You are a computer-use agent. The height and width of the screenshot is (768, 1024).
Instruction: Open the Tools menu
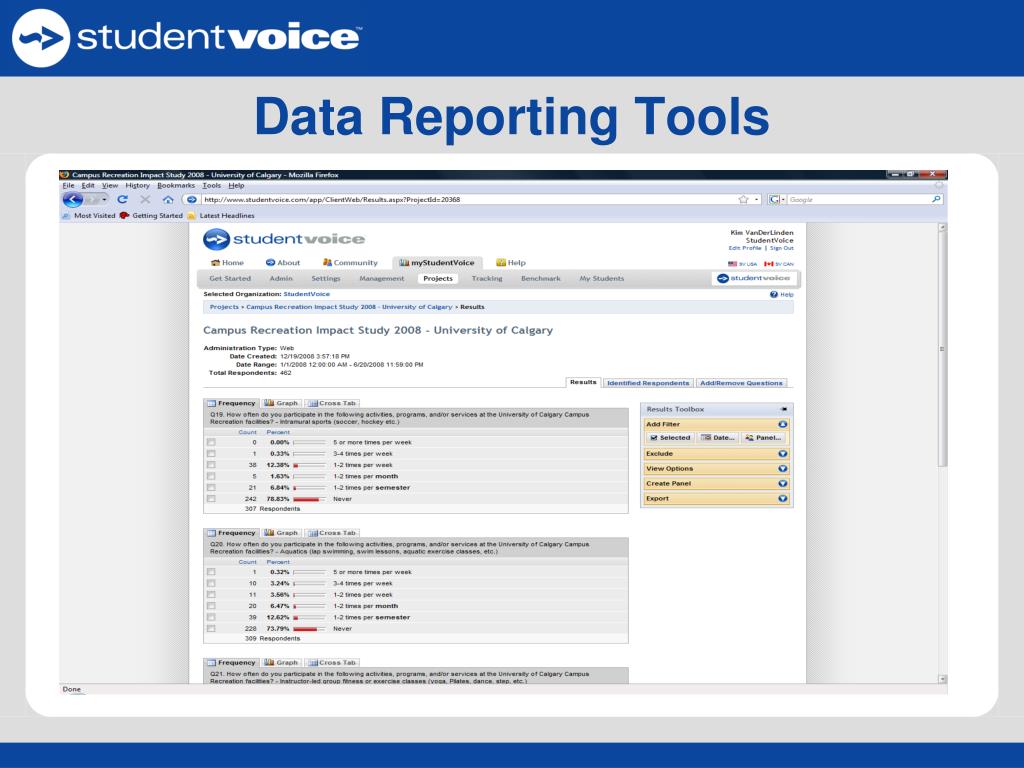point(212,185)
